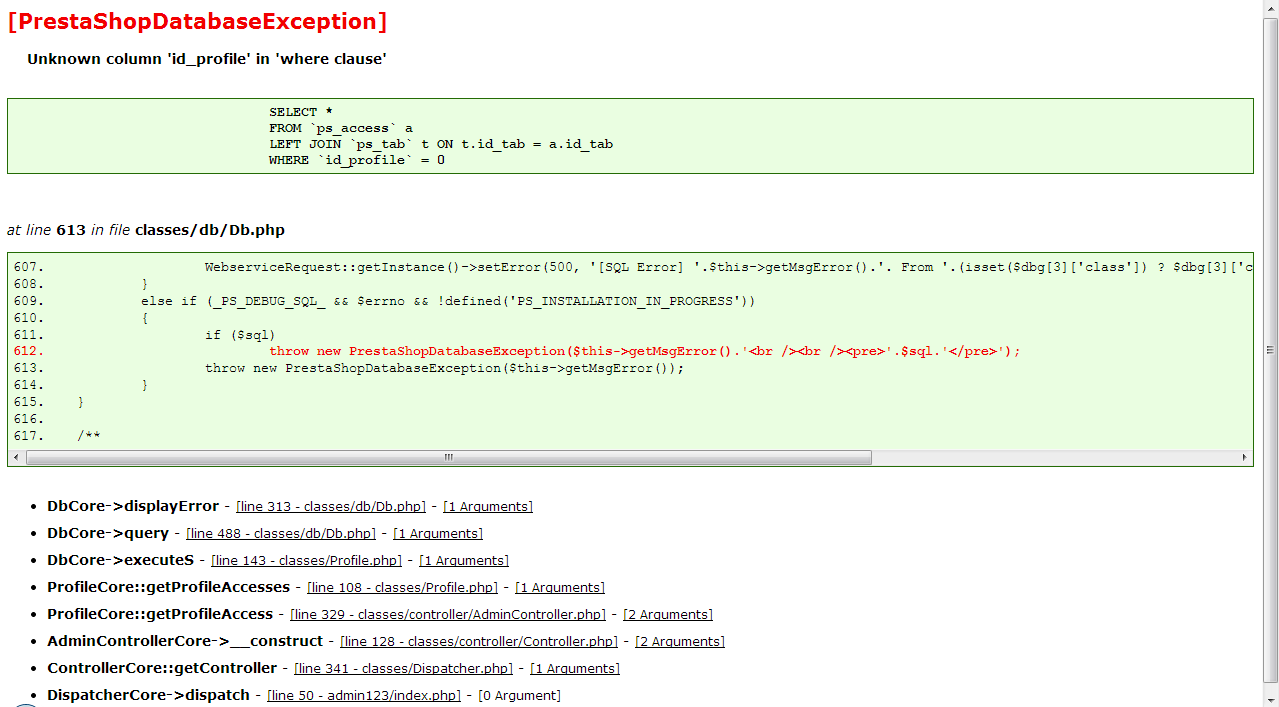Click the AdminControllerCore->__construct stack entry
The image size is (1279, 707).
(x=185, y=641)
